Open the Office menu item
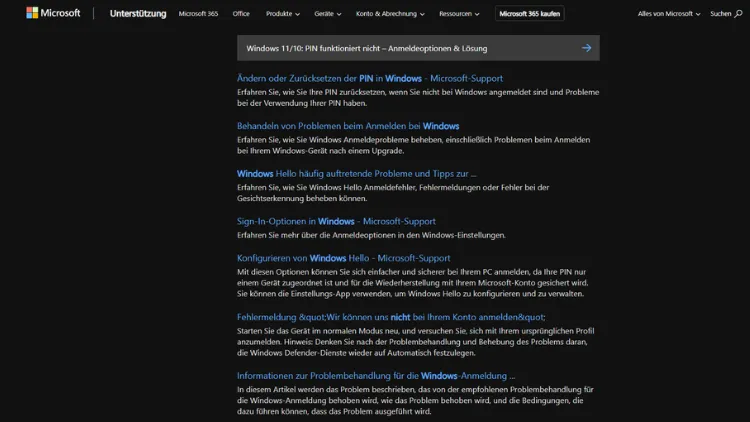This screenshot has height=422, width=750. coord(241,14)
